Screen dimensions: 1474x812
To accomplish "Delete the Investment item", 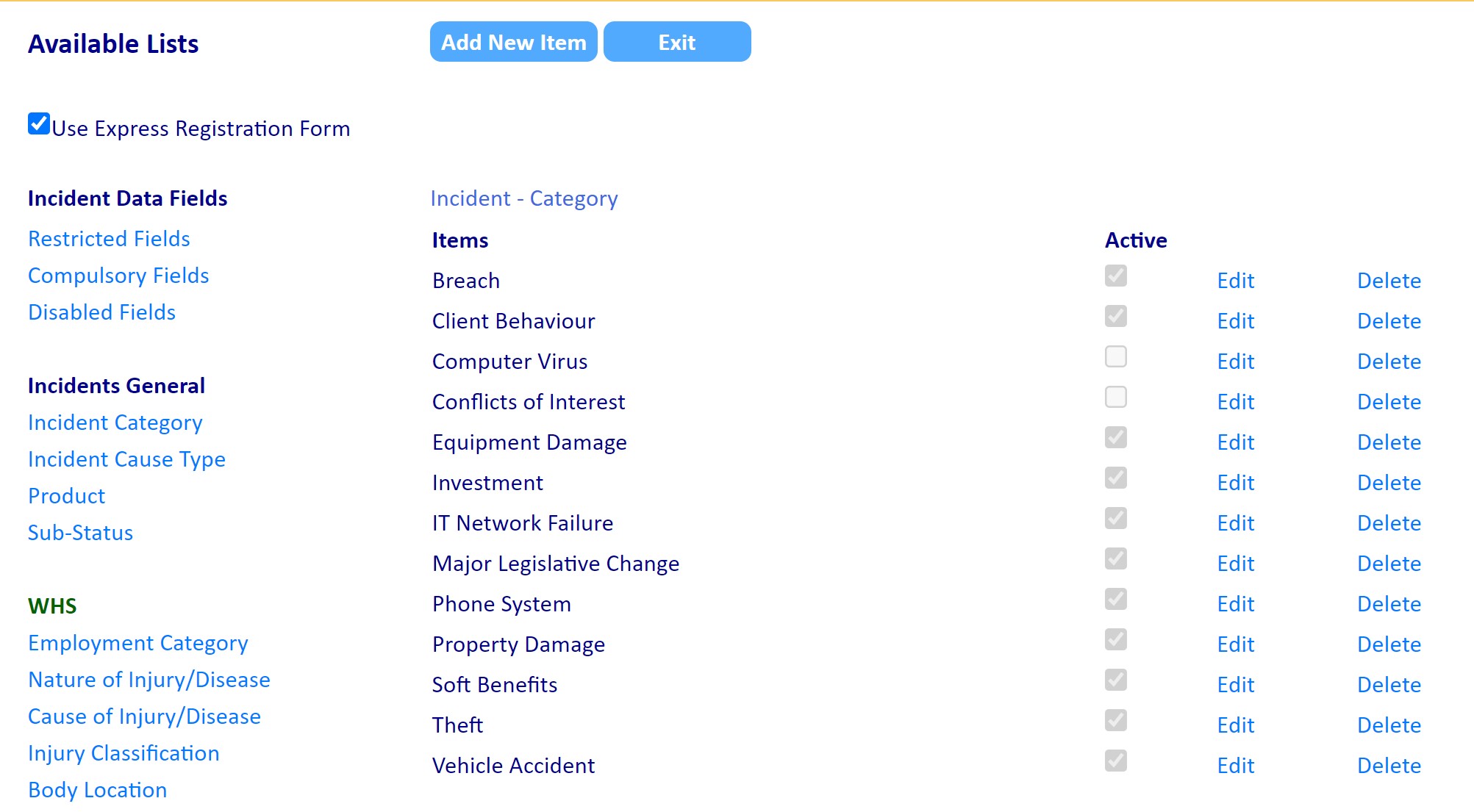I will click(x=1389, y=483).
